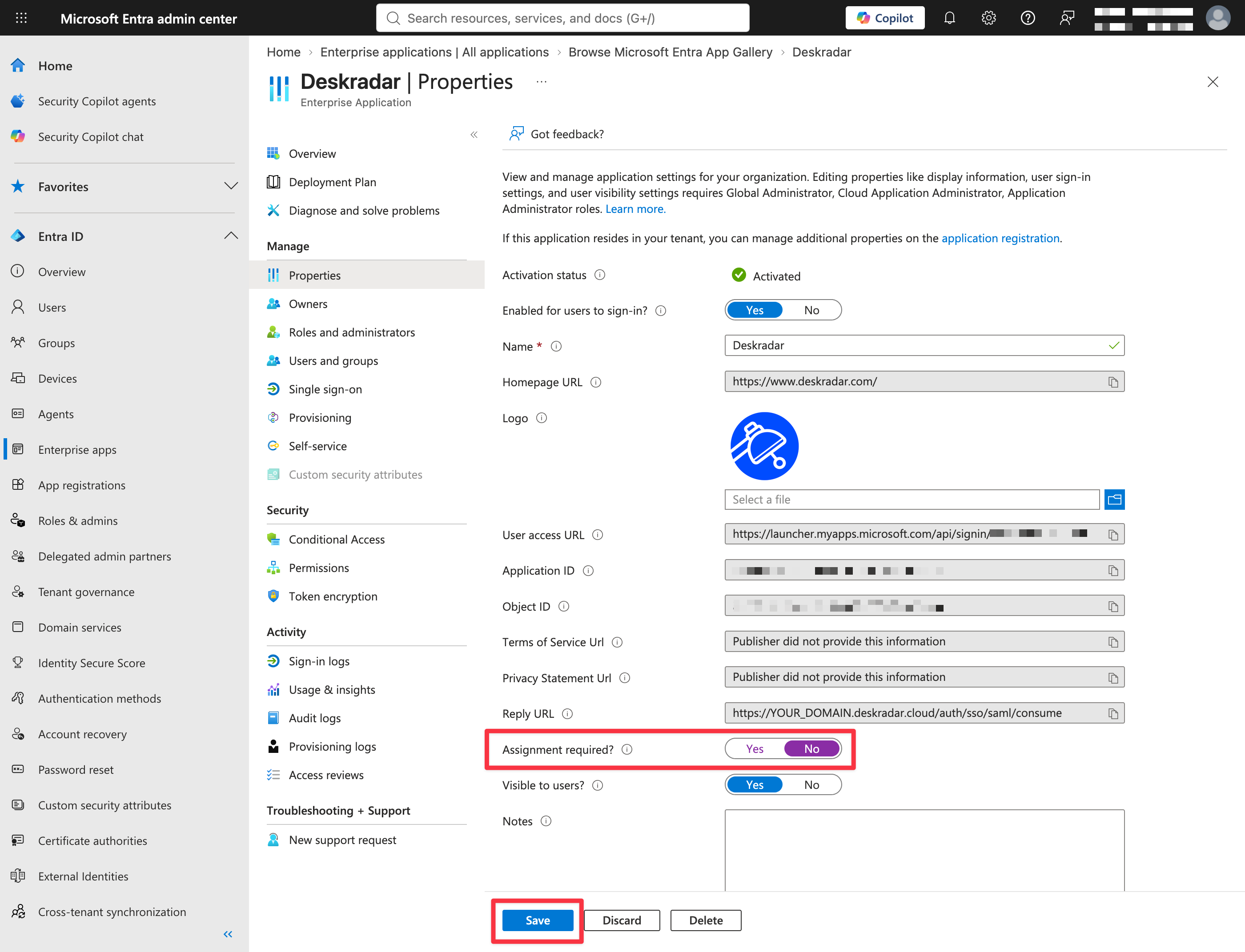Open the account avatar menu

1218,18
